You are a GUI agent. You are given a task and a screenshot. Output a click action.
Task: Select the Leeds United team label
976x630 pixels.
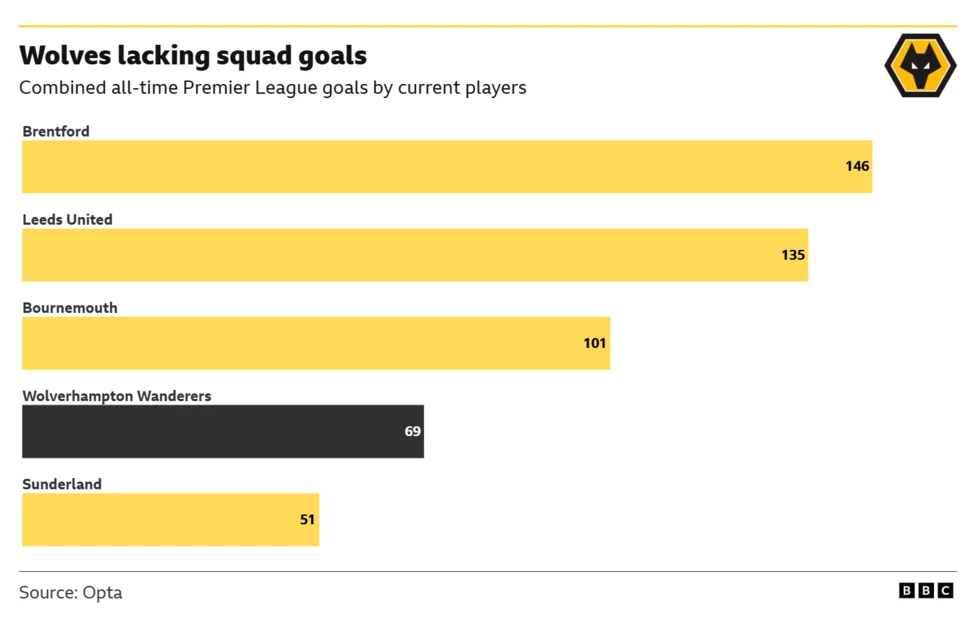[x=67, y=219]
